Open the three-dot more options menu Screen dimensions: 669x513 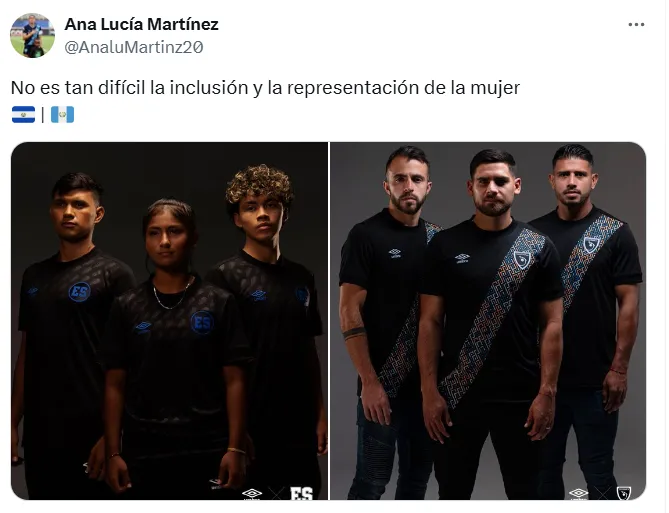636,25
